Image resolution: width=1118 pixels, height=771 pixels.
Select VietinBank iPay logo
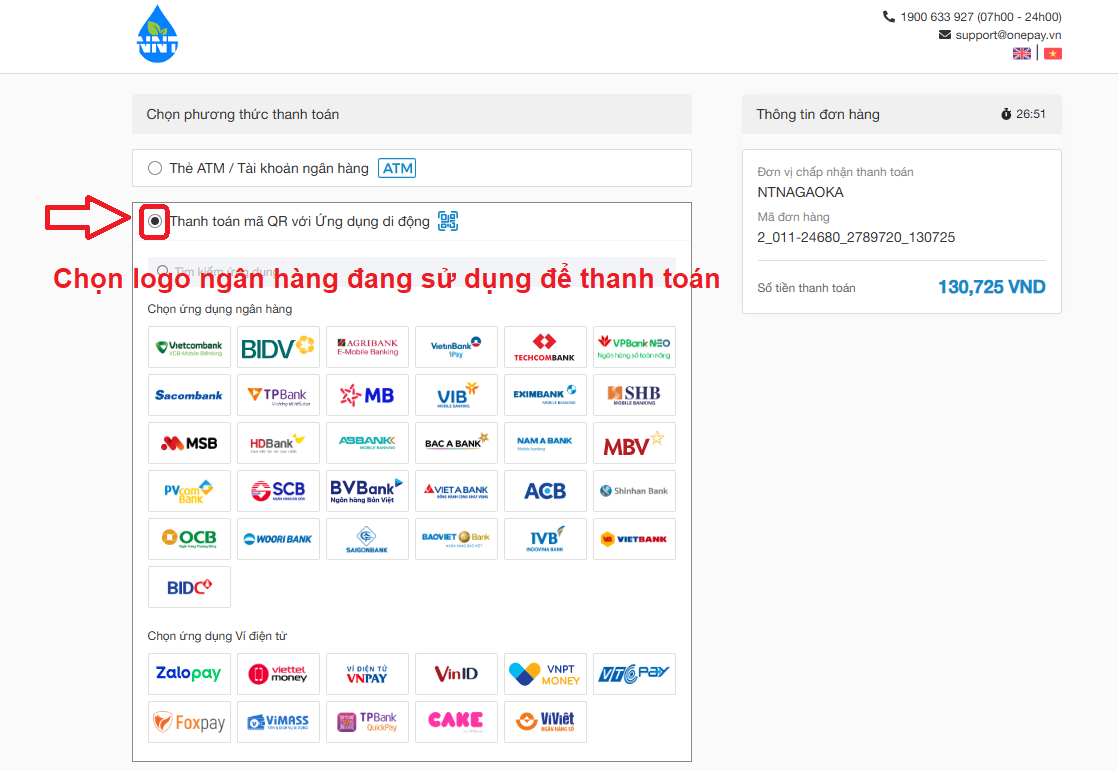(456, 347)
